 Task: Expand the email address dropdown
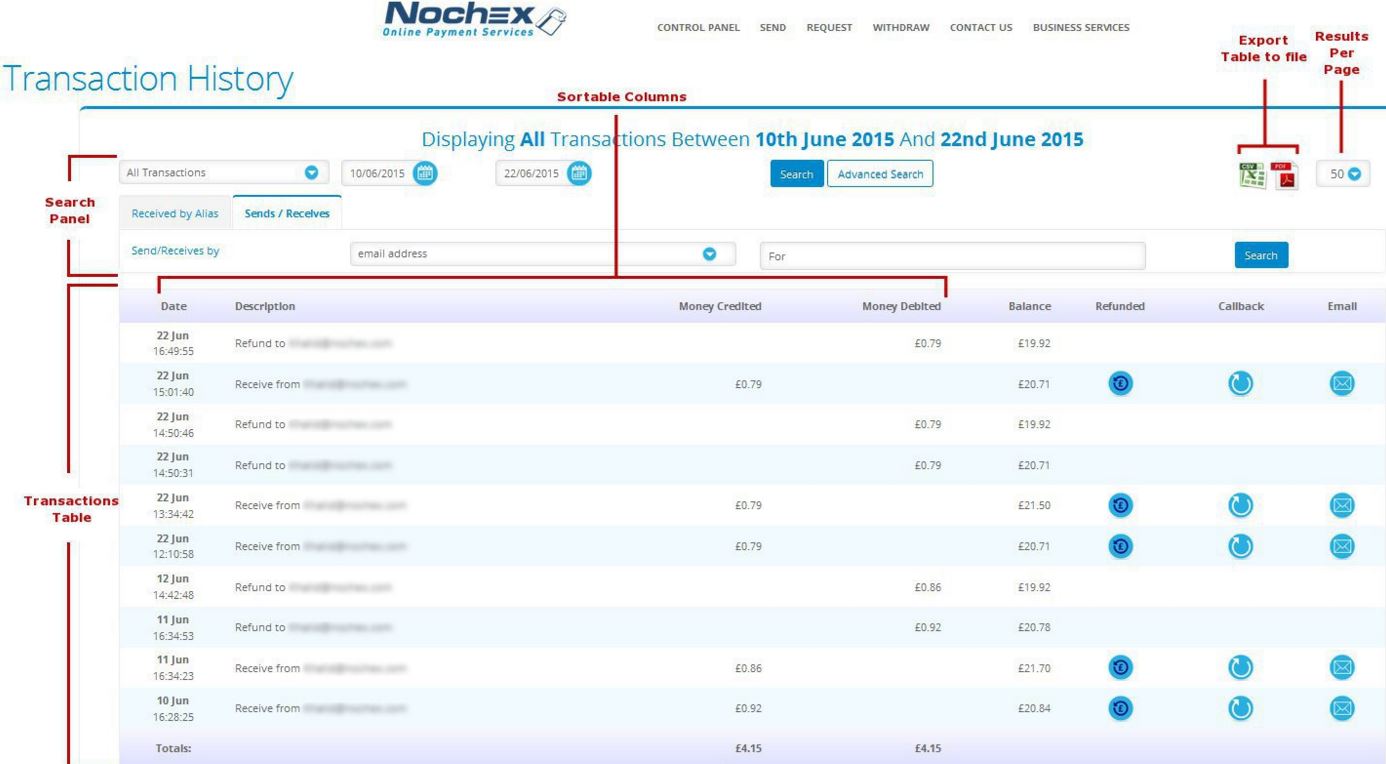710,254
